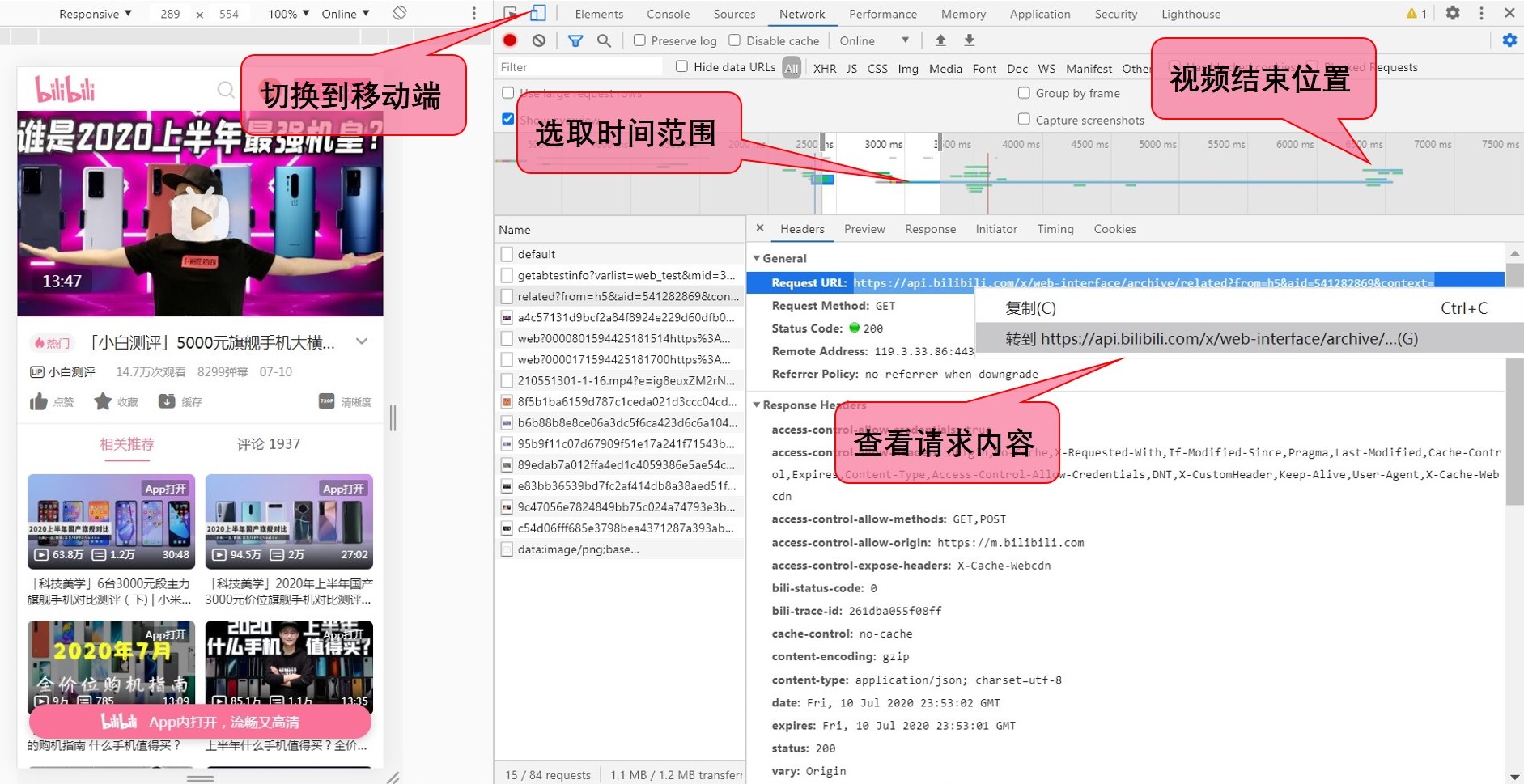Select the All filter type

(792, 68)
